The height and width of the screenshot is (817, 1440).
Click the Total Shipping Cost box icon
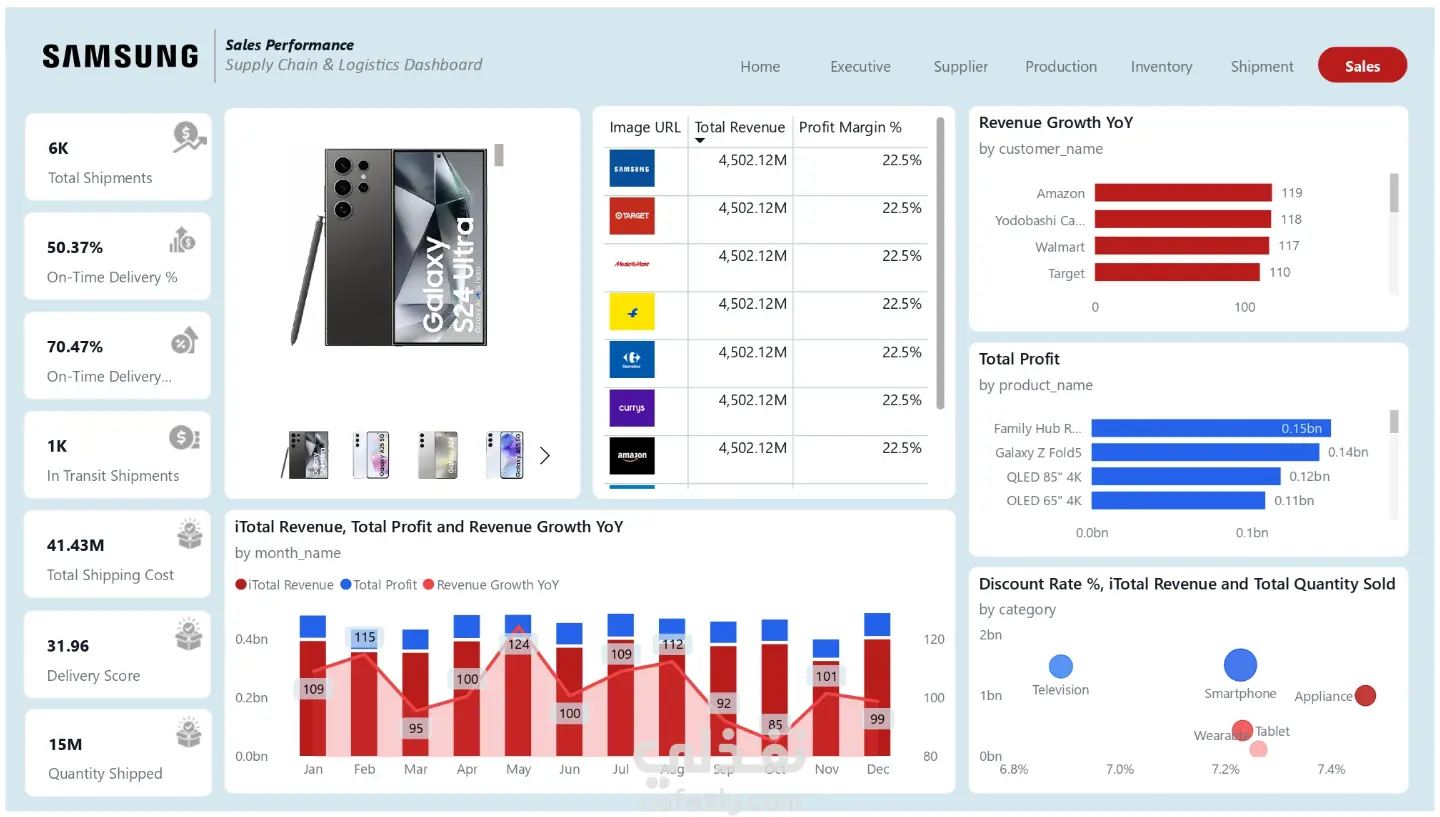(x=189, y=535)
